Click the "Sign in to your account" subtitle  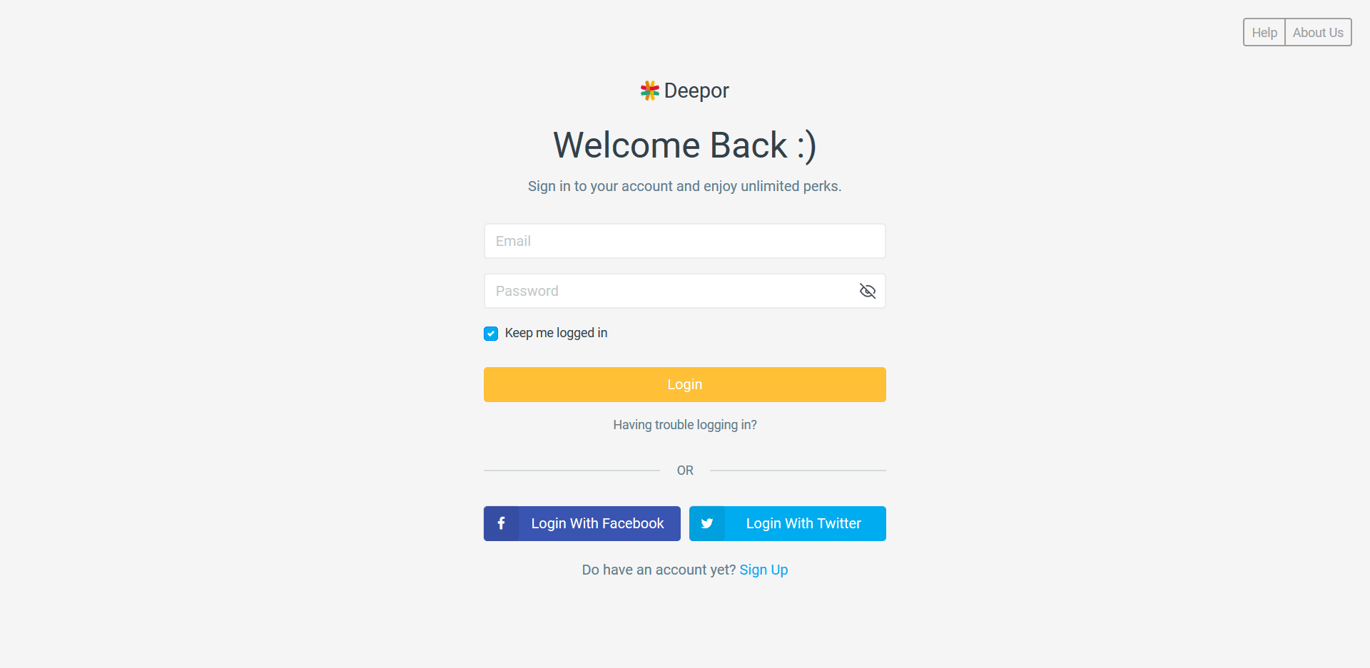pyautogui.click(x=685, y=186)
